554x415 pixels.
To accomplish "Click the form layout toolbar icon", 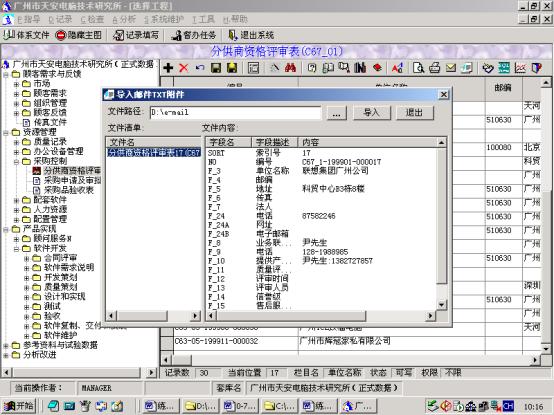I will [x=253, y=68].
